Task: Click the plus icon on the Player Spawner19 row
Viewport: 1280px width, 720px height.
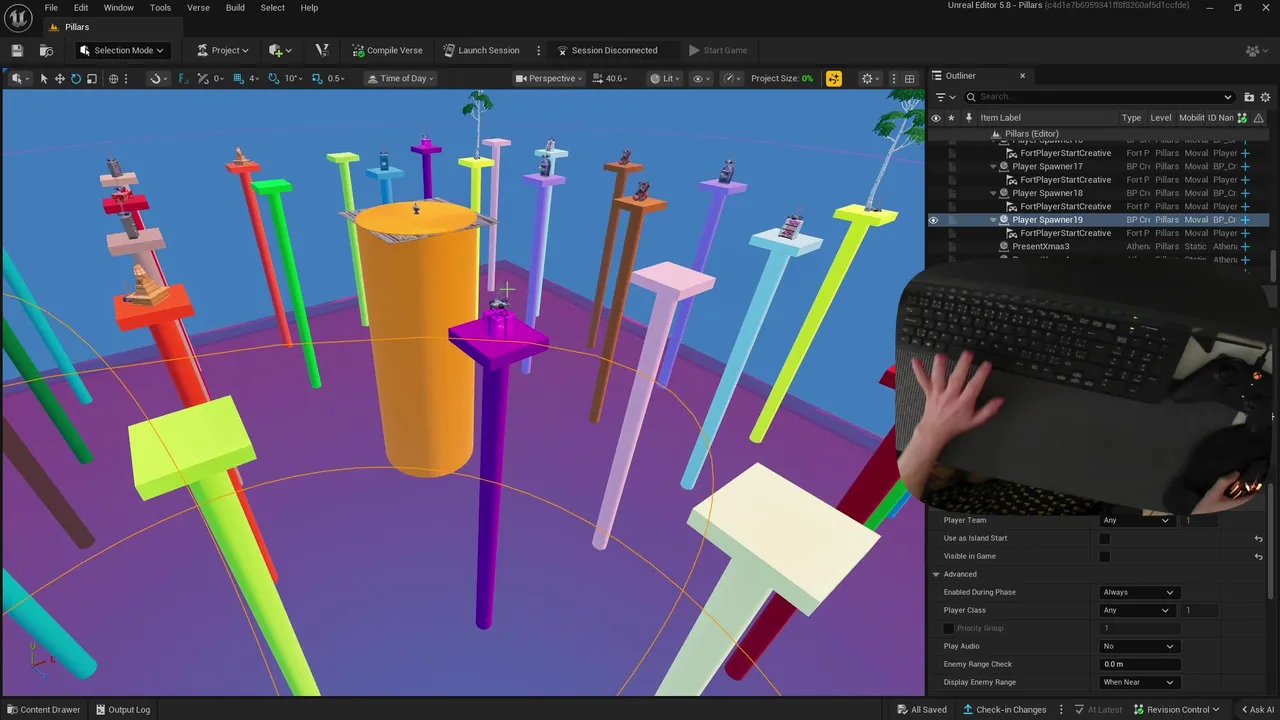Action: (1245, 220)
